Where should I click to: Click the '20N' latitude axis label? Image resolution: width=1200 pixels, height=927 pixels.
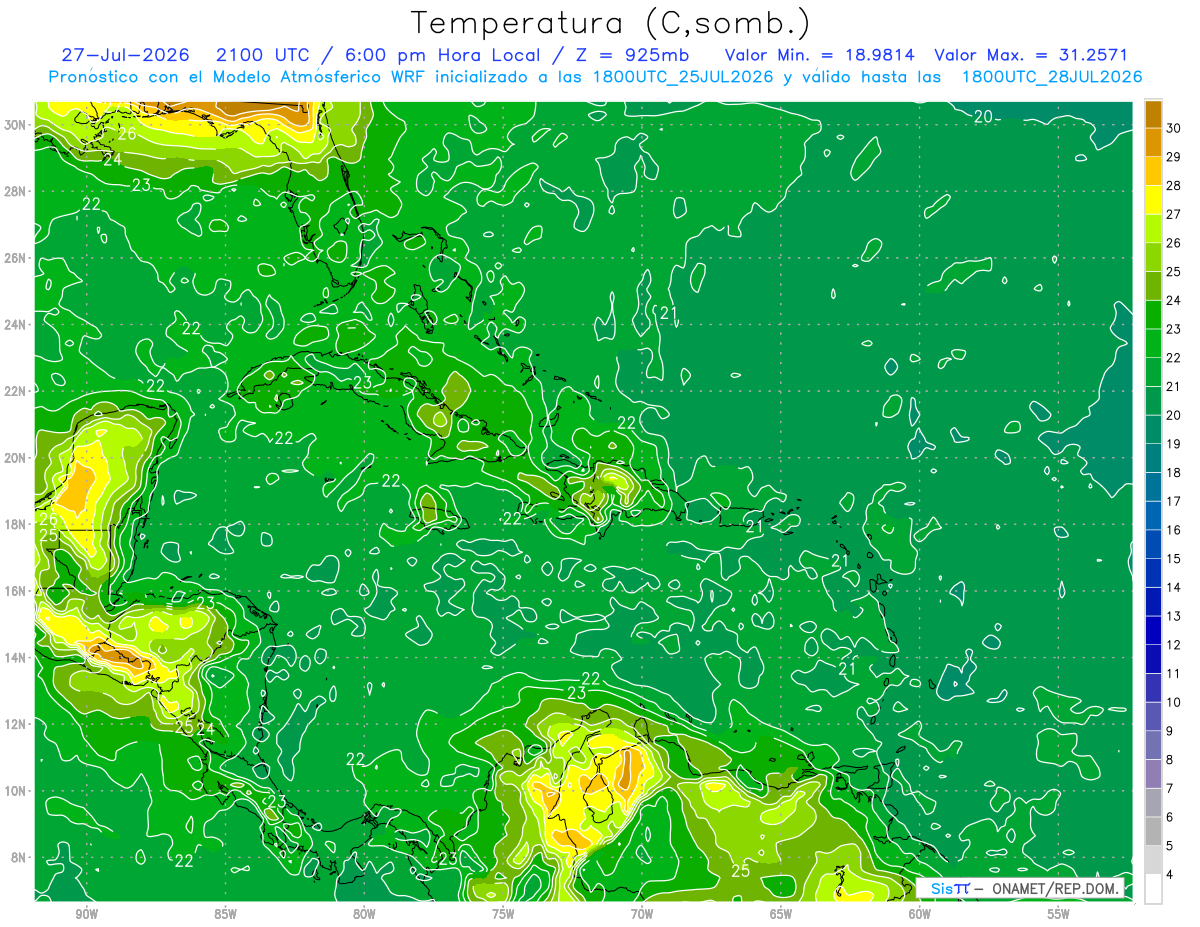pyautogui.click(x=17, y=457)
